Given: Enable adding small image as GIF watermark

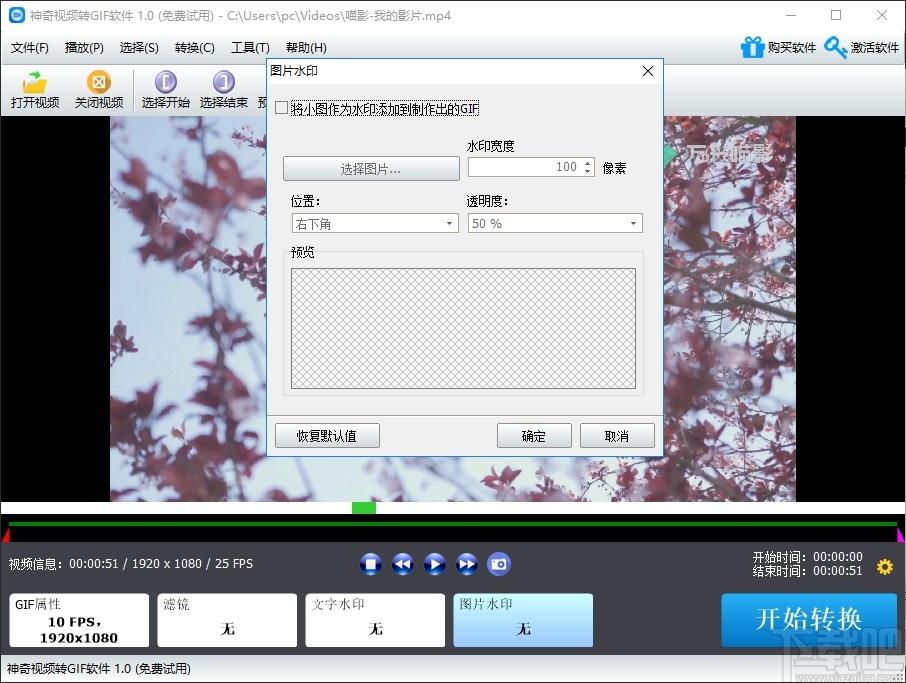Looking at the screenshot, I should 281,108.
